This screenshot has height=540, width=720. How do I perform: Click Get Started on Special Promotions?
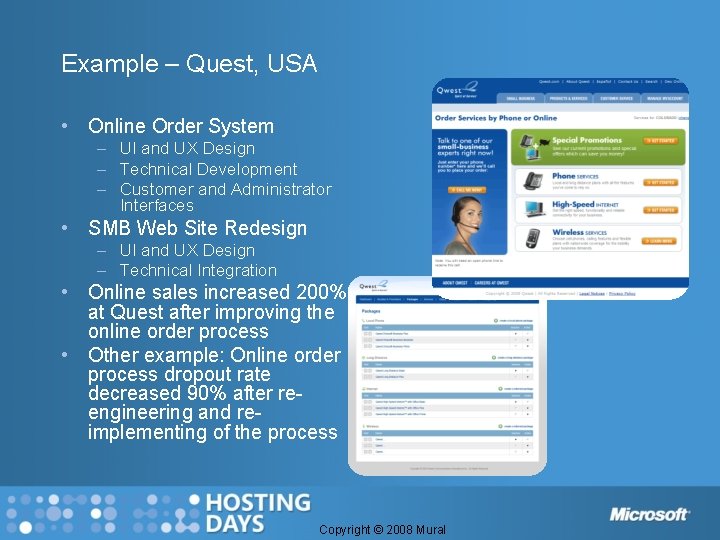(x=660, y=141)
